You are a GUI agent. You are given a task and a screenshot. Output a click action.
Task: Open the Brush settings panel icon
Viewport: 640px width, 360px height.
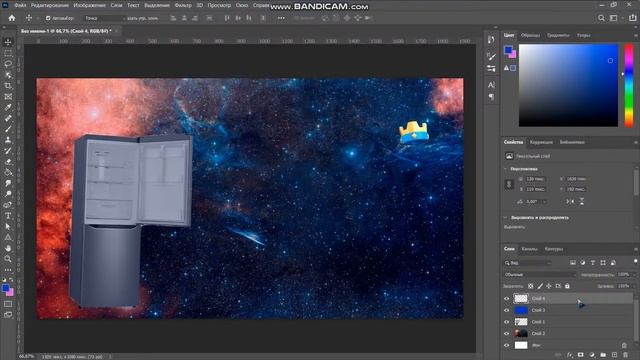(491, 56)
